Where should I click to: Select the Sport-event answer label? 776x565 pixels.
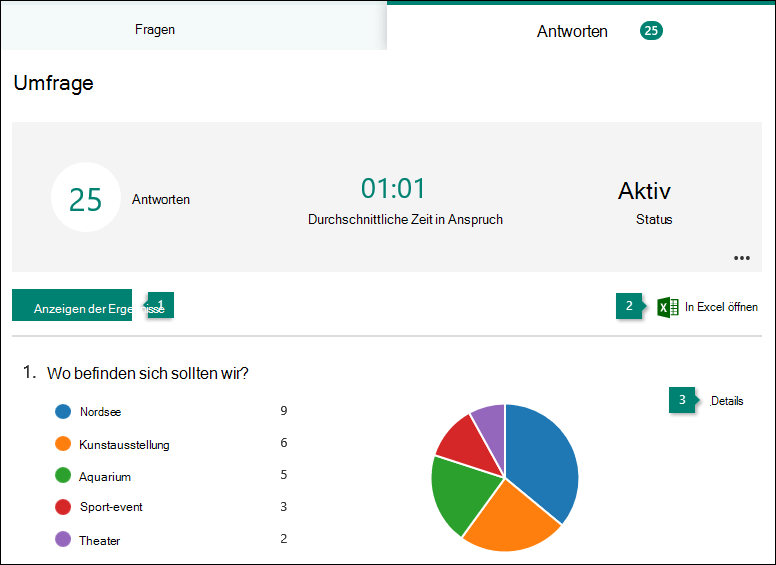coord(111,507)
